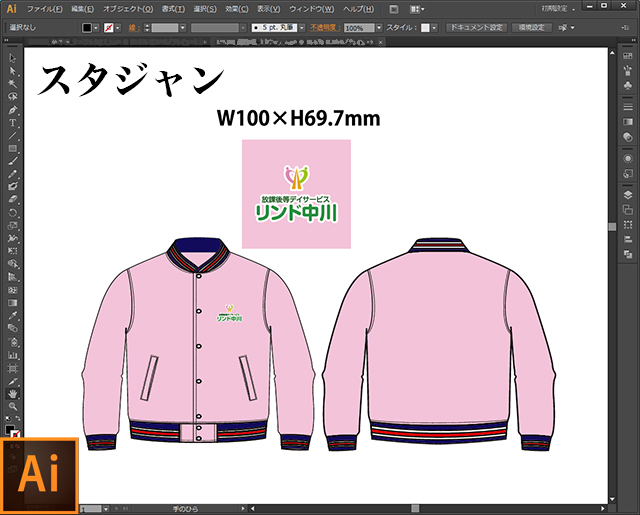
Task: Select the Eraser tool
Action: click(x=13, y=200)
